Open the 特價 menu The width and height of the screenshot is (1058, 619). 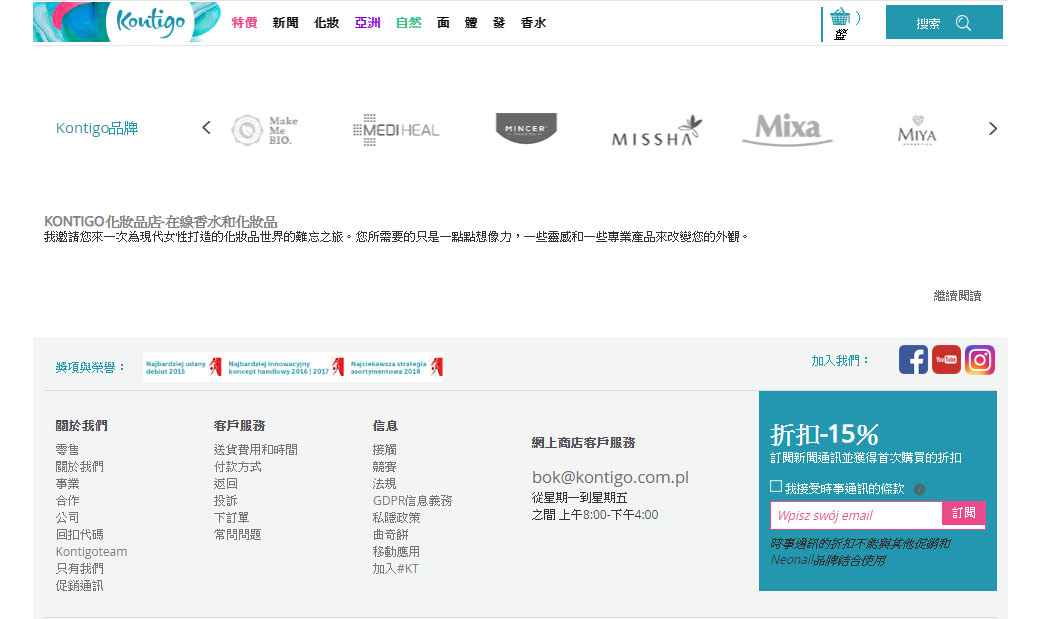click(244, 23)
